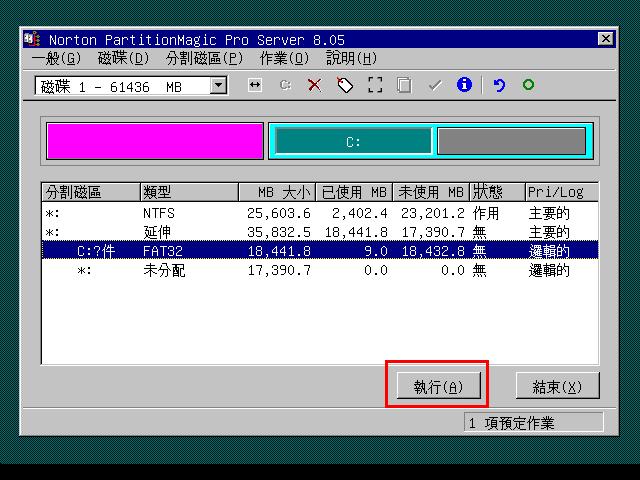Screen dimensions: 640x480
Task: Click the 1 項預定作業 status bar text
Action: (x=511, y=423)
